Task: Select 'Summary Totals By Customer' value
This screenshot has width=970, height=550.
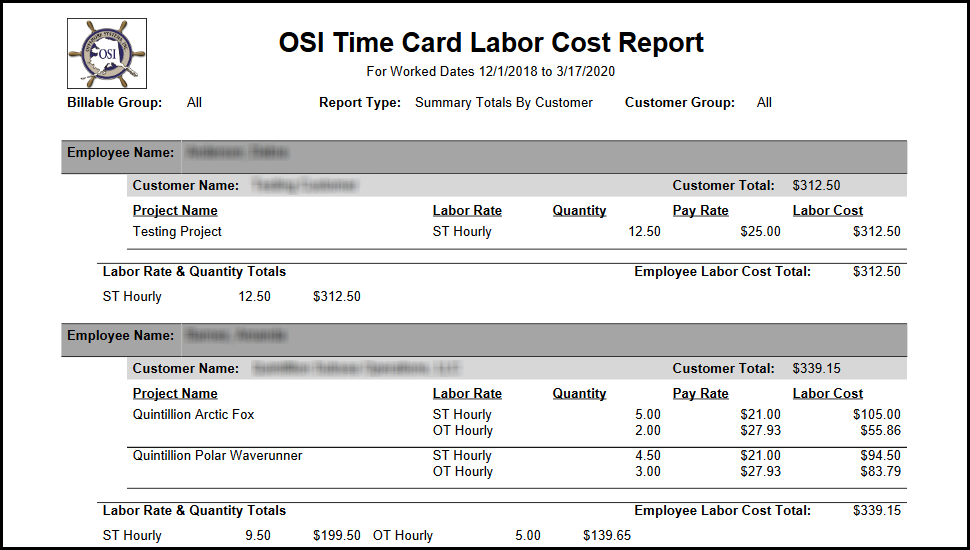Action: pyautogui.click(x=504, y=103)
